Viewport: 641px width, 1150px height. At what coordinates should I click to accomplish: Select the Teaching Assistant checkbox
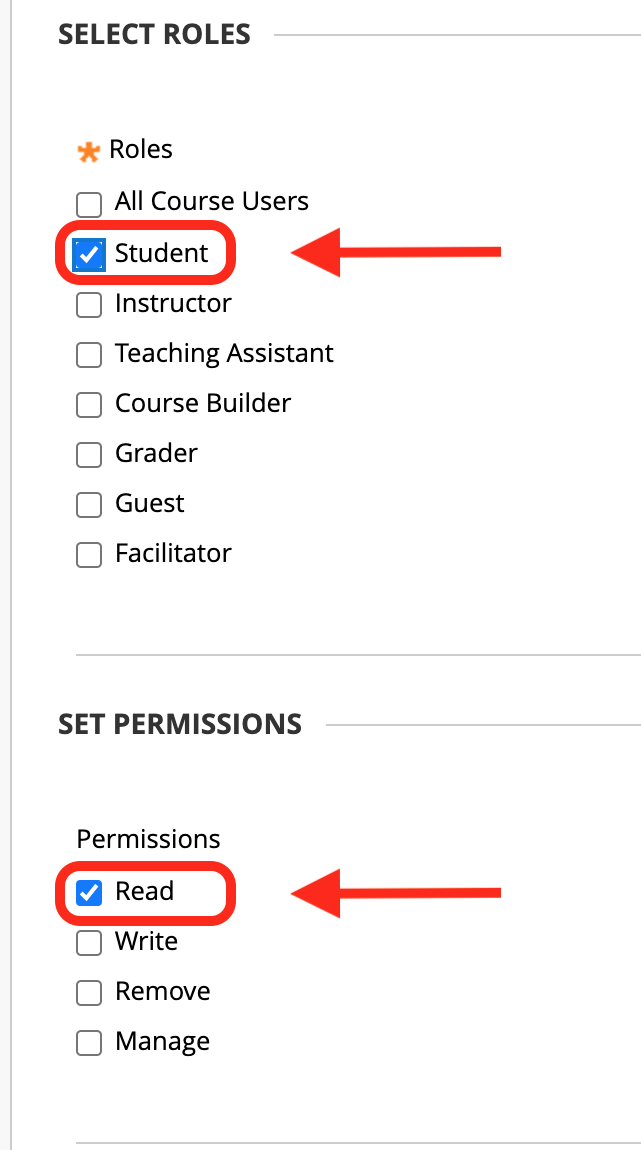coord(89,355)
